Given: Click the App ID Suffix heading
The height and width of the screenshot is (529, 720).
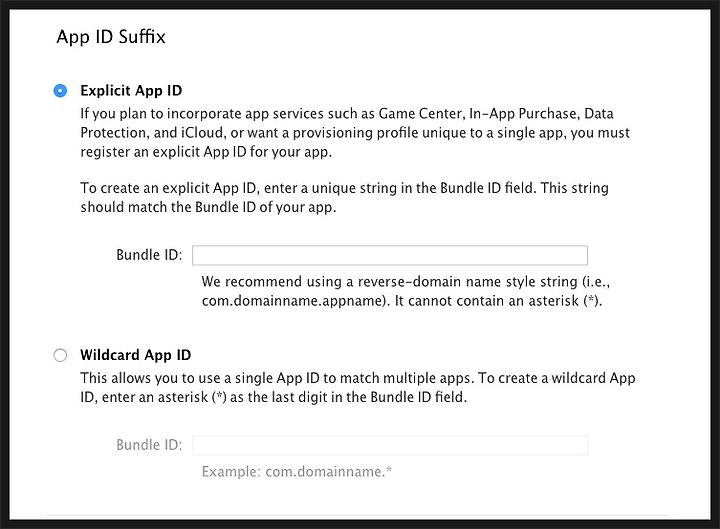Looking at the screenshot, I should (111, 37).
